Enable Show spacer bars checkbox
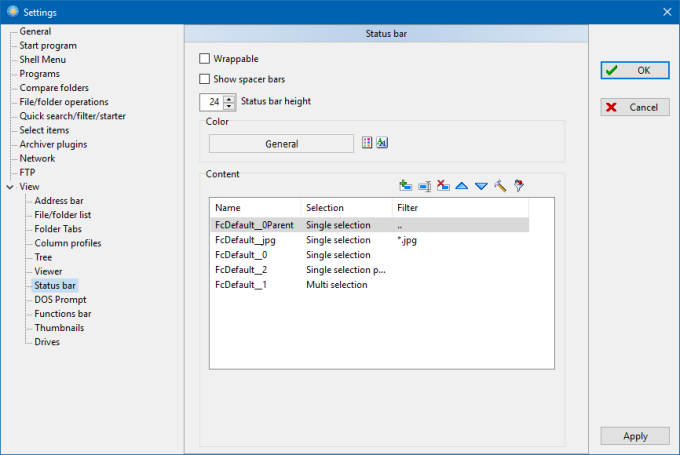This screenshot has width=680, height=455. tap(204, 79)
